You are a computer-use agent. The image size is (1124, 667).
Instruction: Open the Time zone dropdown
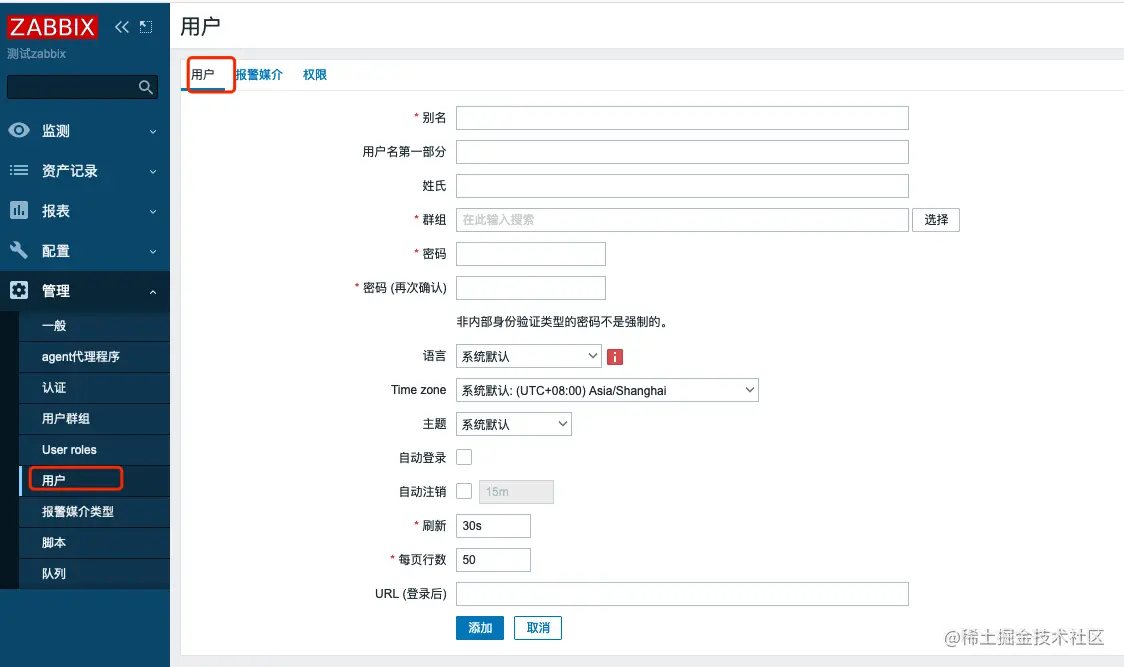[x=607, y=390]
